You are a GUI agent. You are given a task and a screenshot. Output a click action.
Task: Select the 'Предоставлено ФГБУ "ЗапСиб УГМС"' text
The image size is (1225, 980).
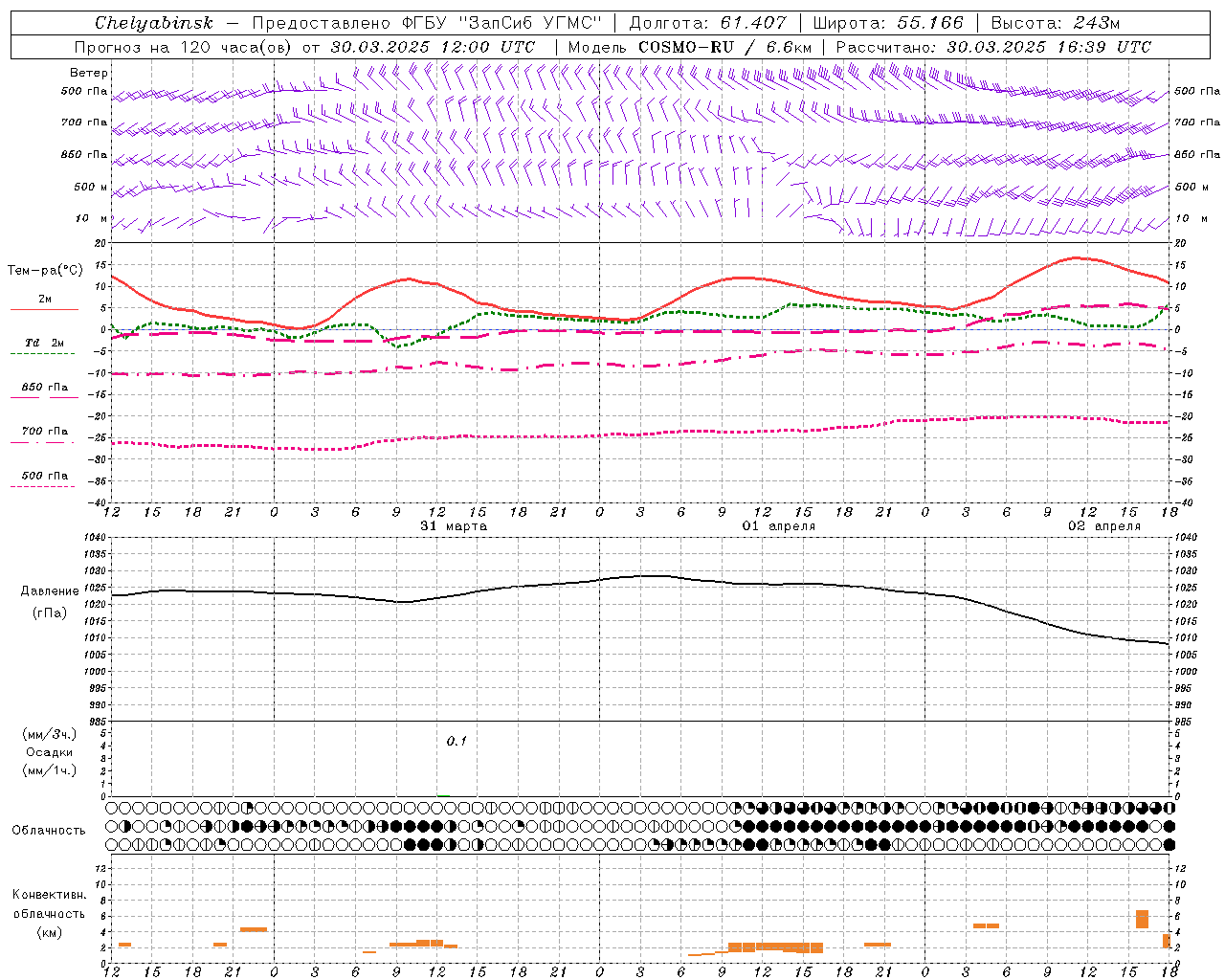pyautogui.click(x=426, y=23)
